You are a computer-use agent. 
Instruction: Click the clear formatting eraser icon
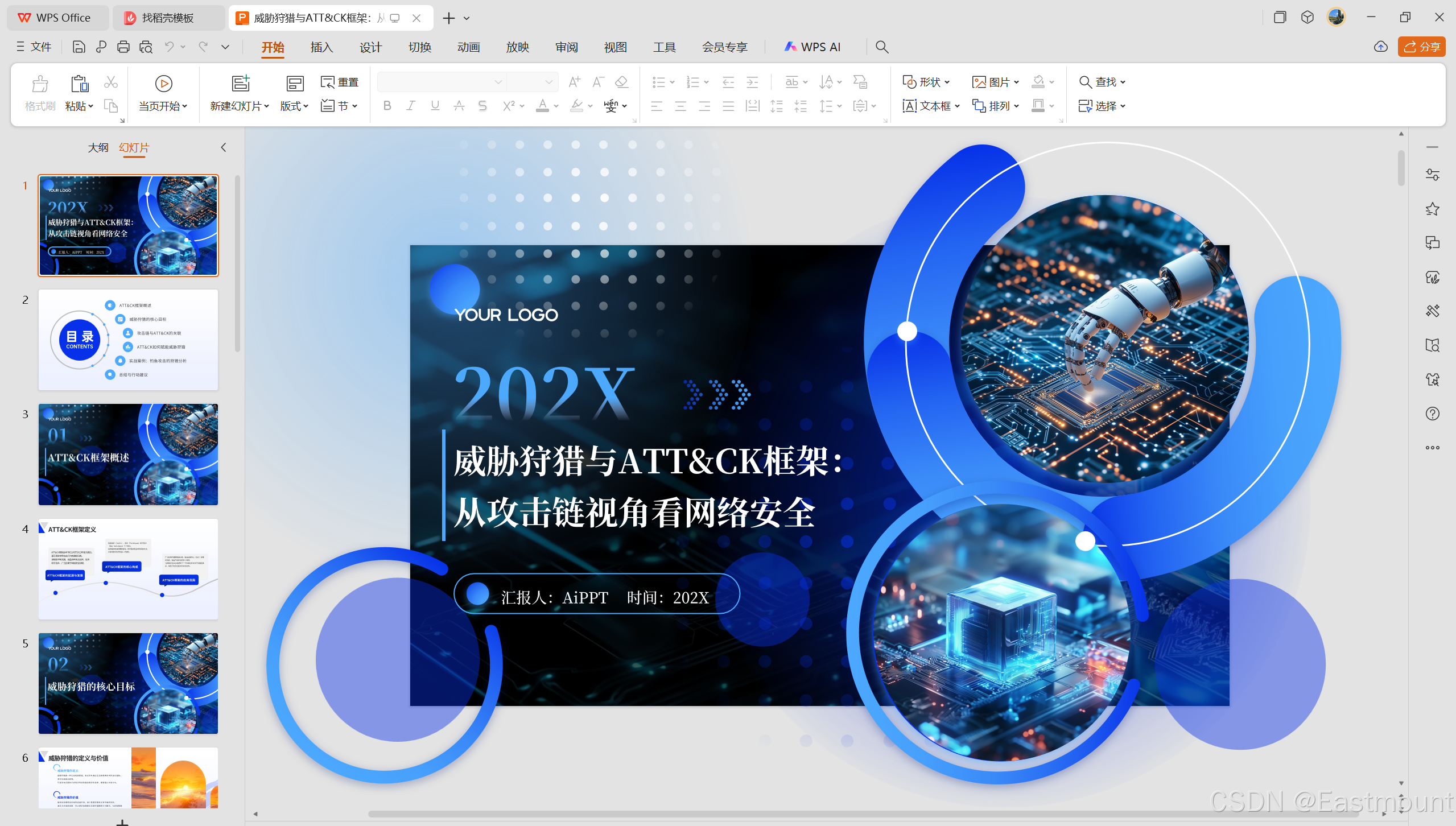(x=621, y=82)
